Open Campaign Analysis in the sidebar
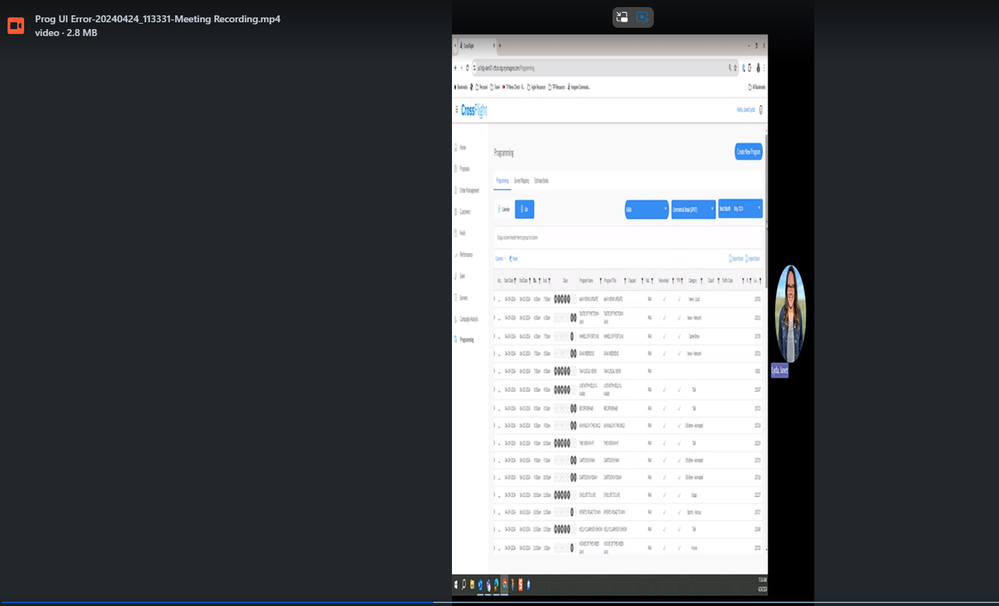Image resolution: width=999 pixels, height=606 pixels. (466, 319)
